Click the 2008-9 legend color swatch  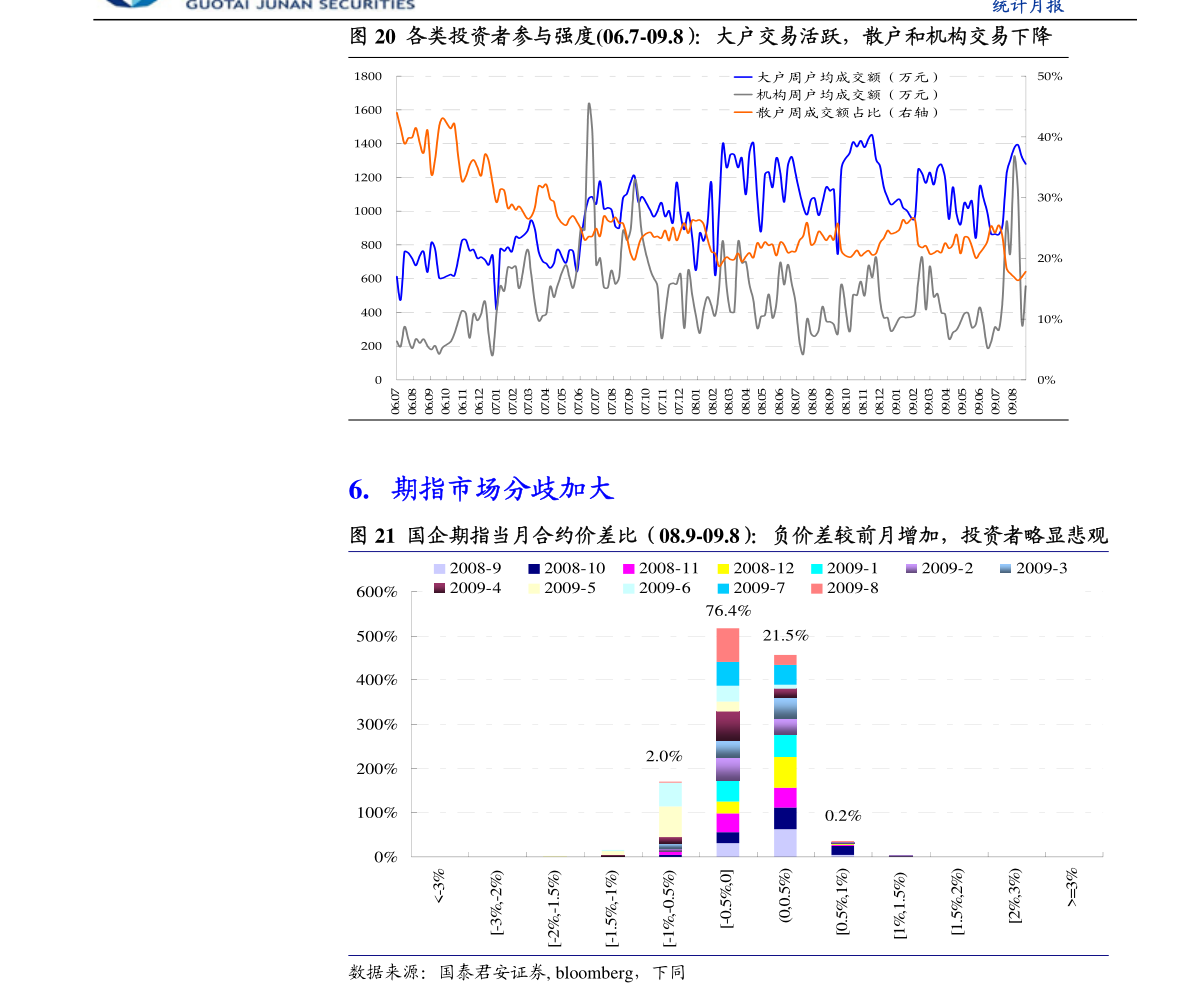(x=439, y=569)
